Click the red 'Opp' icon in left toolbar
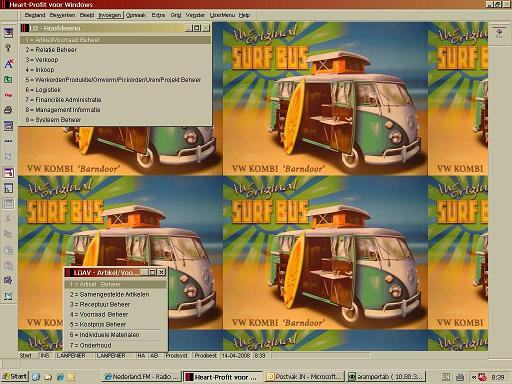512x384 pixels. coord(8,95)
